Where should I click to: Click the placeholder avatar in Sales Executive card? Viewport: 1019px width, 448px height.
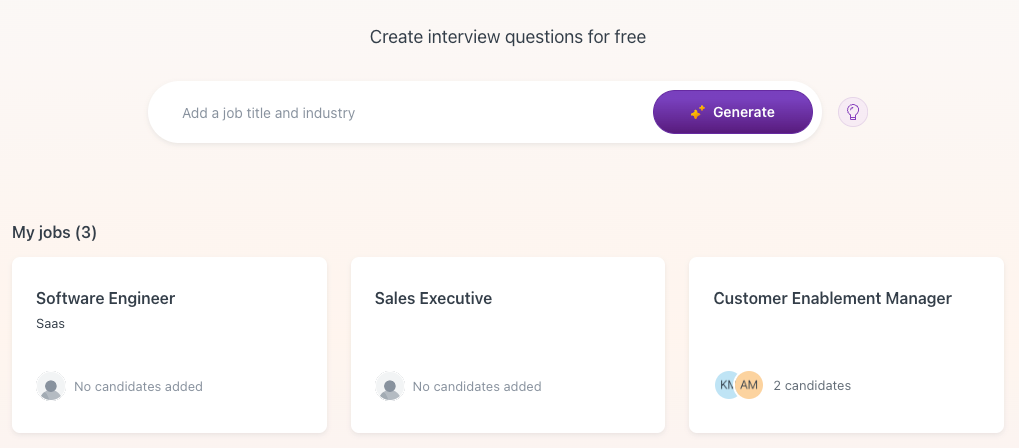tap(390, 386)
